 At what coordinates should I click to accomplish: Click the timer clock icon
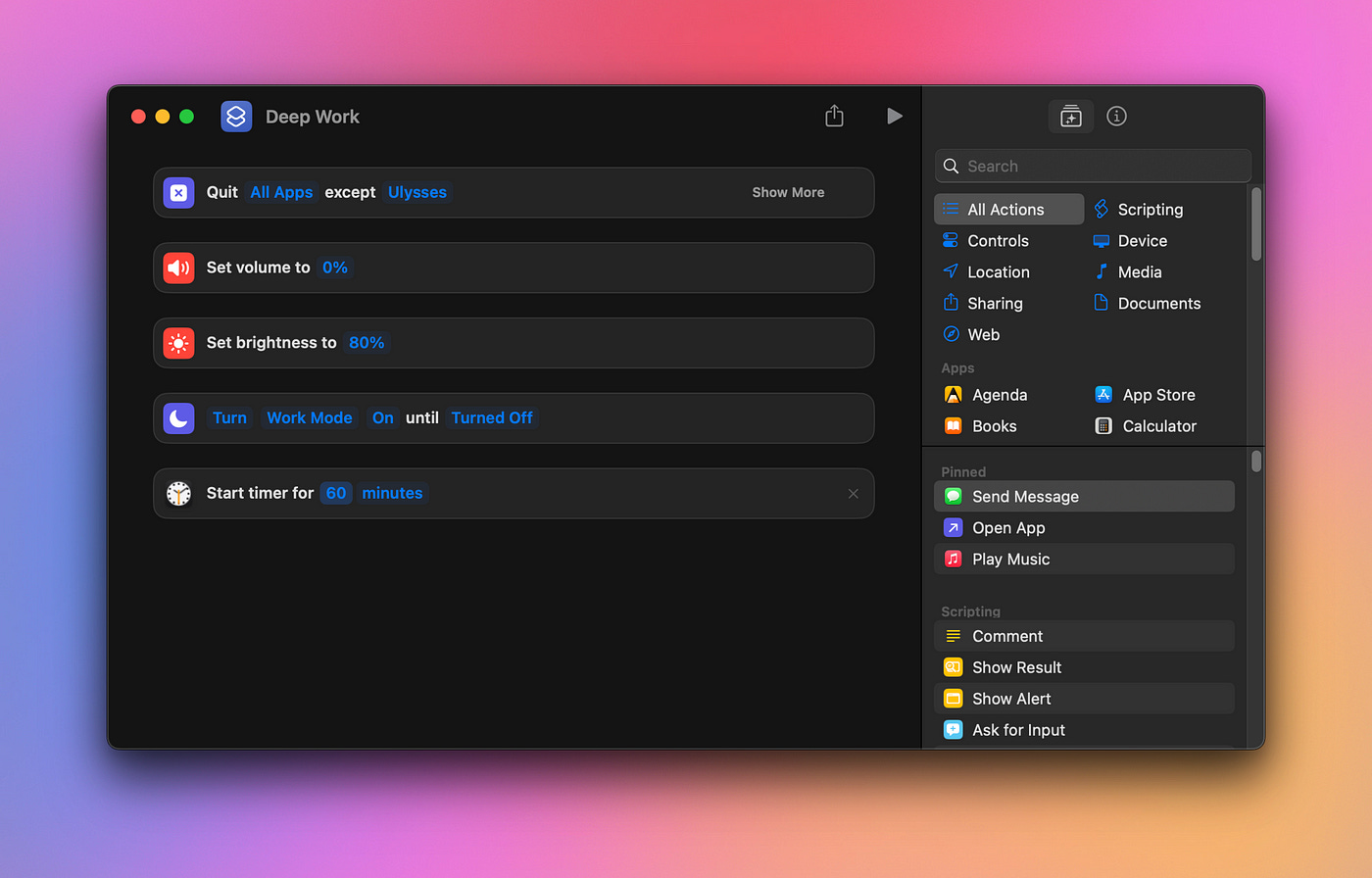tap(178, 493)
